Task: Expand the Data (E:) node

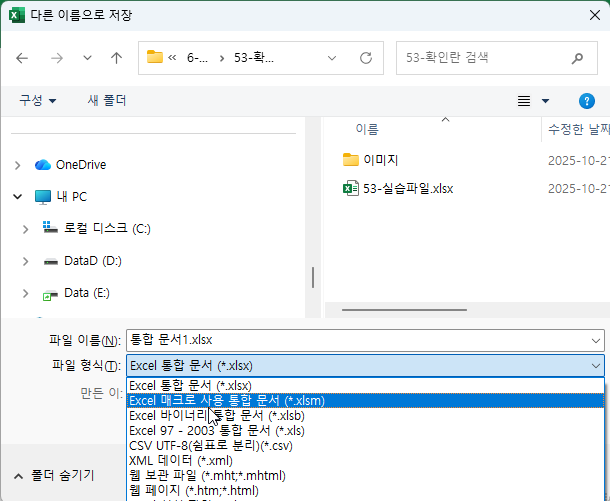Action: [x=25, y=293]
